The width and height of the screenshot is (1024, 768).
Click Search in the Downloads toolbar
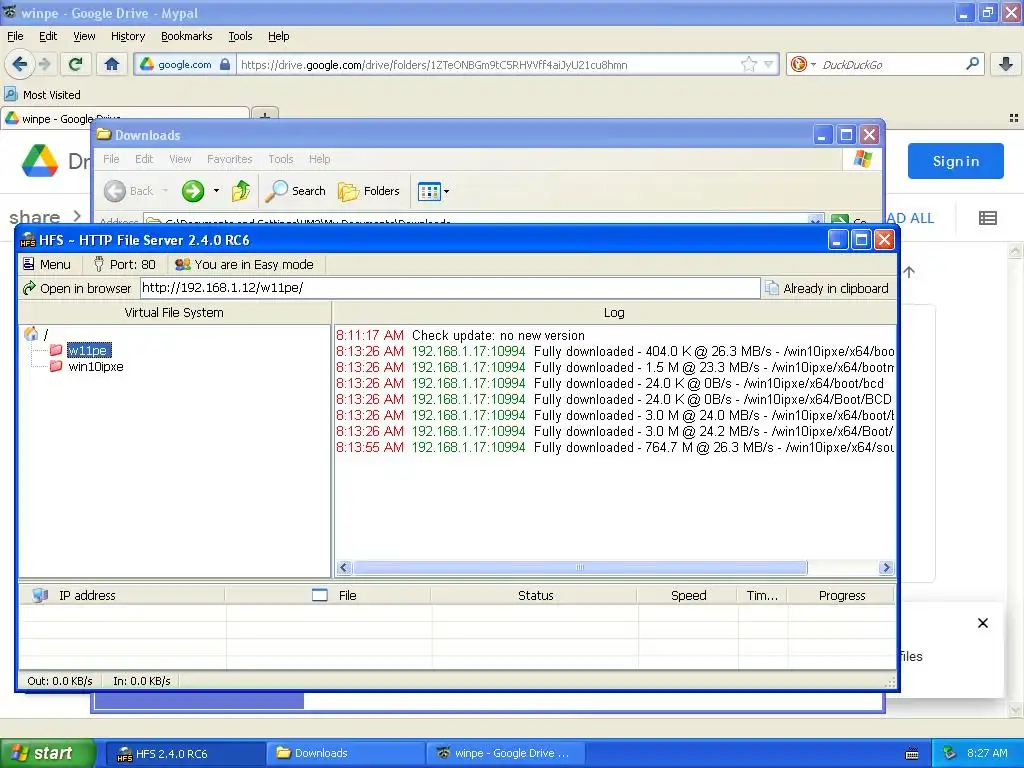[x=296, y=191]
